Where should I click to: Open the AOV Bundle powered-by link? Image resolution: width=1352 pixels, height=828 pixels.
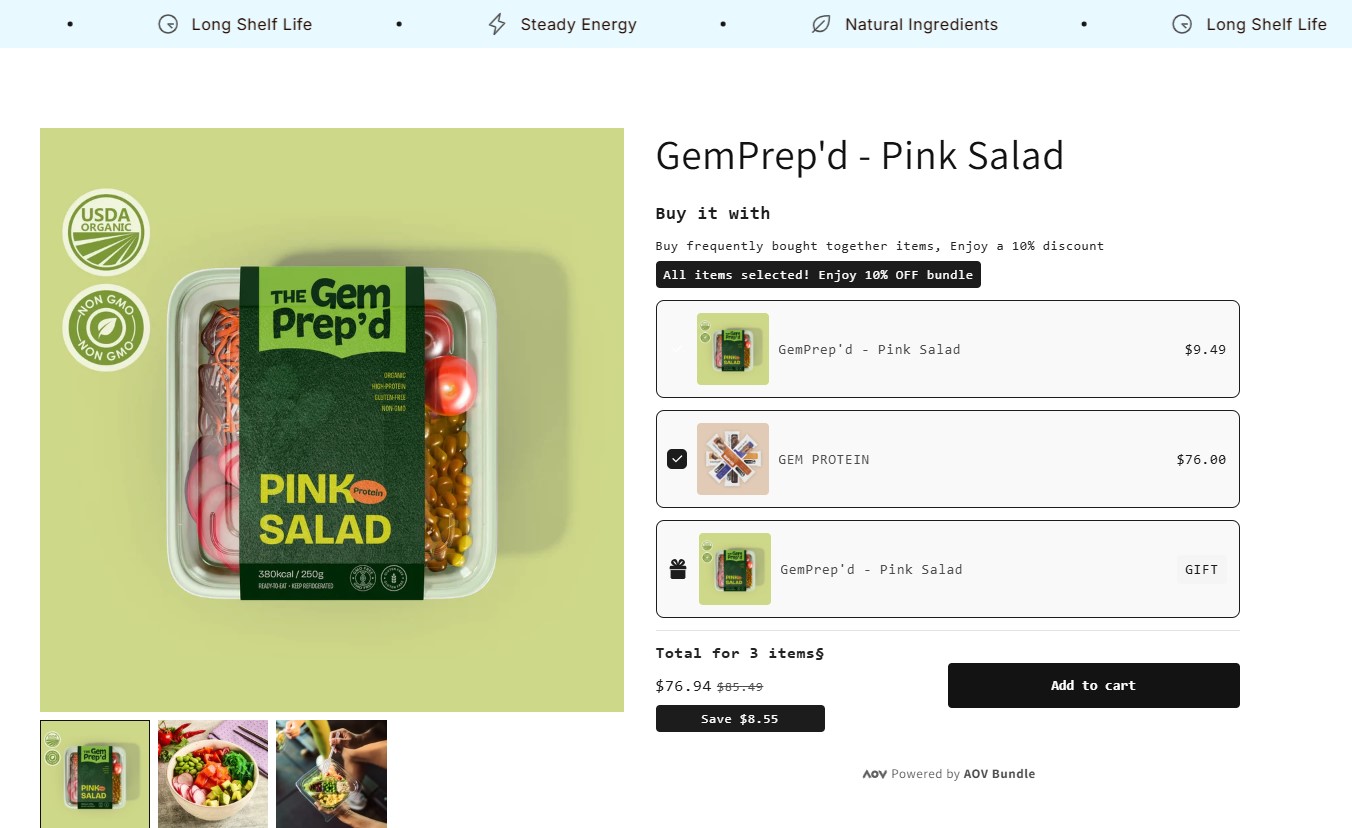tap(999, 774)
